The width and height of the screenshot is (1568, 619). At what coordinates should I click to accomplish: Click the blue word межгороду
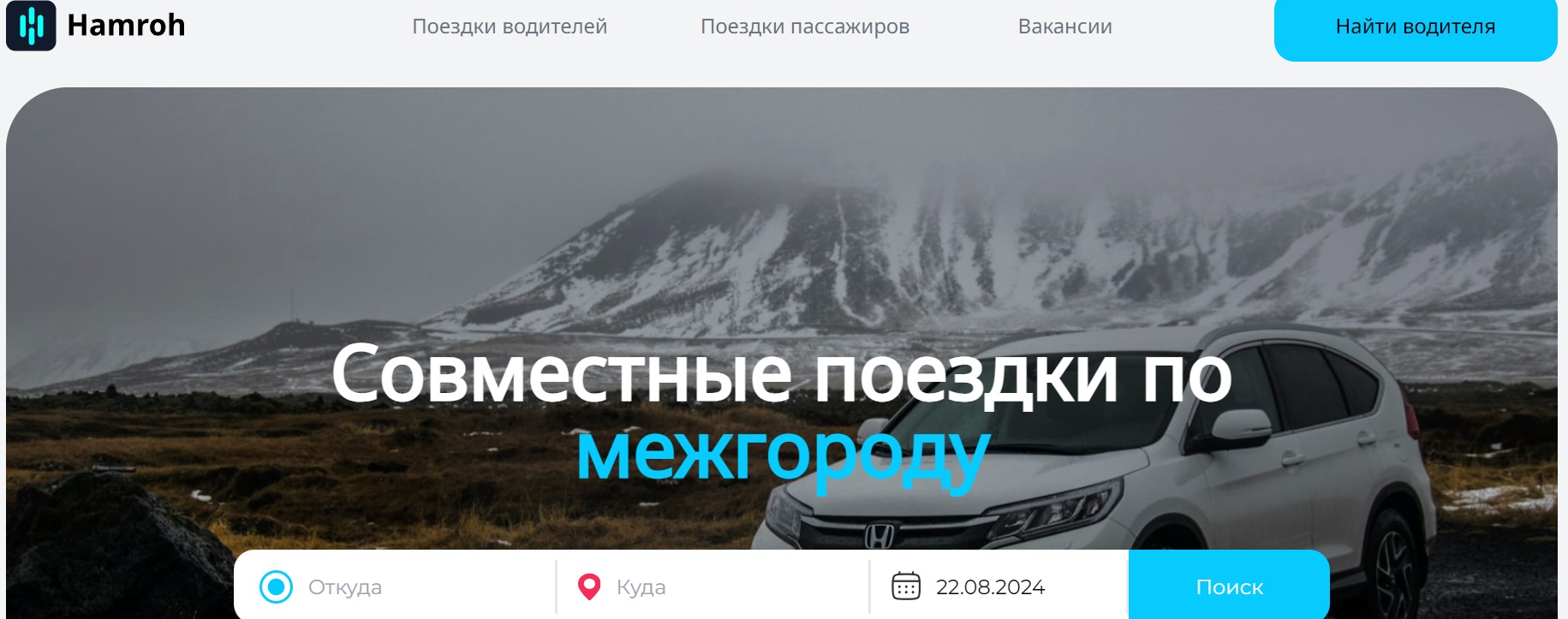pyautogui.click(x=784, y=454)
